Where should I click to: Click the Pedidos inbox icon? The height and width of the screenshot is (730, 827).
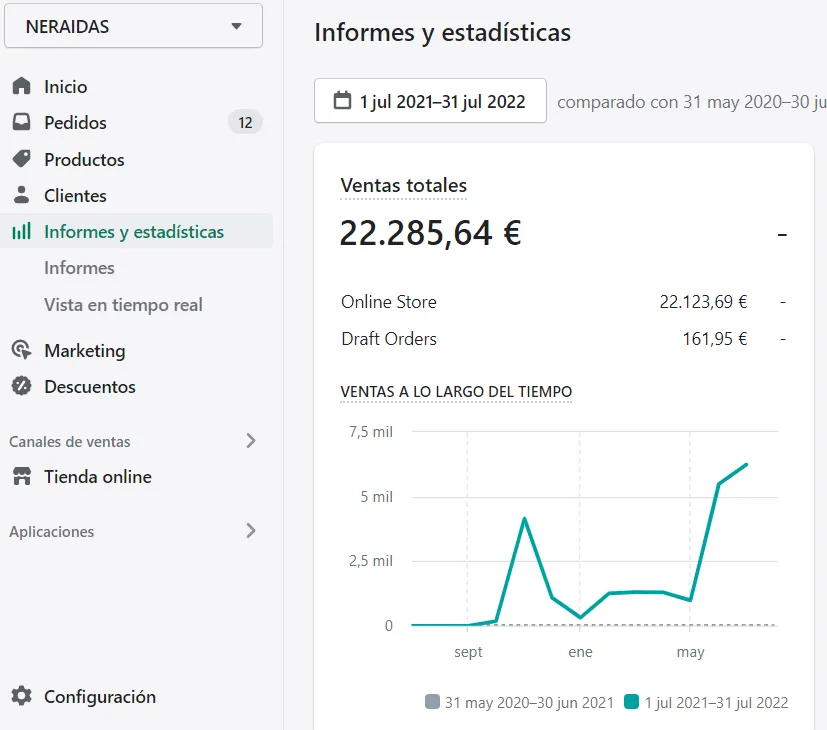coord(21,123)
